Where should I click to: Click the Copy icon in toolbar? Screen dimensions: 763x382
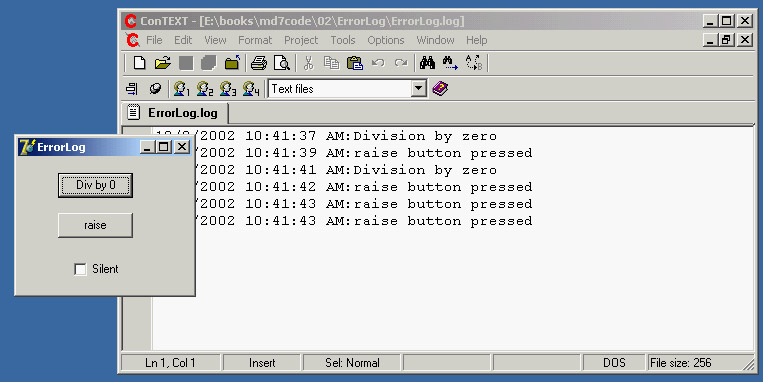tap(332, 63)
